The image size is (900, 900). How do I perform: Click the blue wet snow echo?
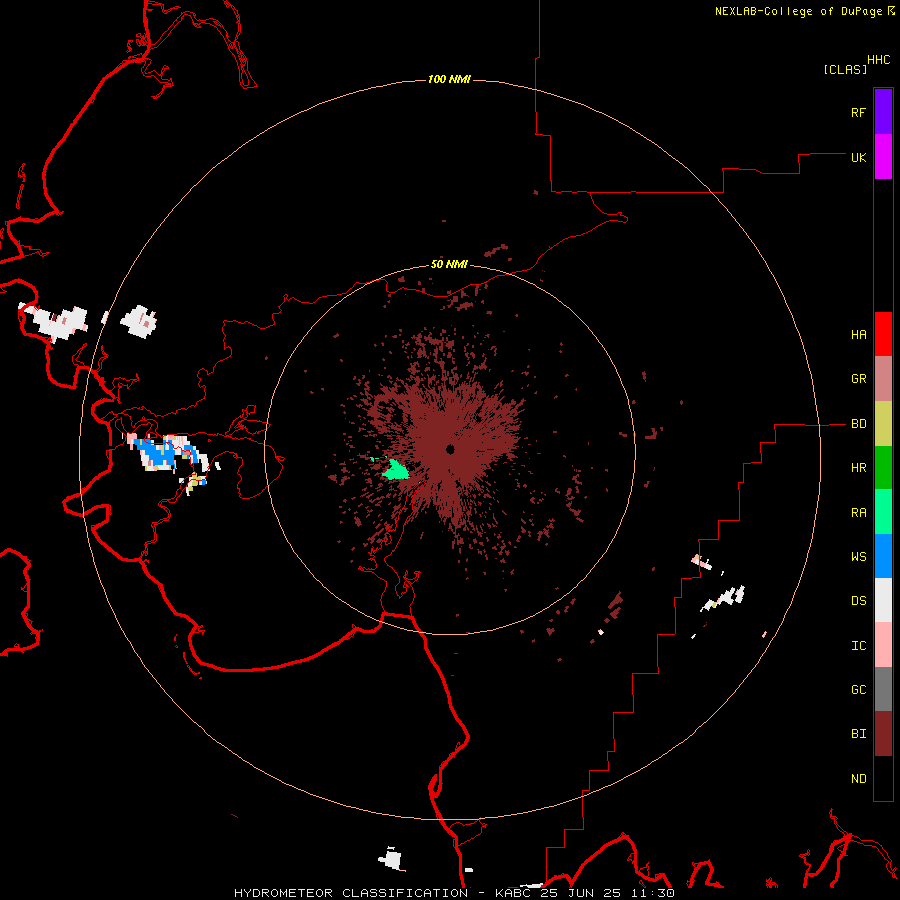pyautogui.click(x=158, y=454)
